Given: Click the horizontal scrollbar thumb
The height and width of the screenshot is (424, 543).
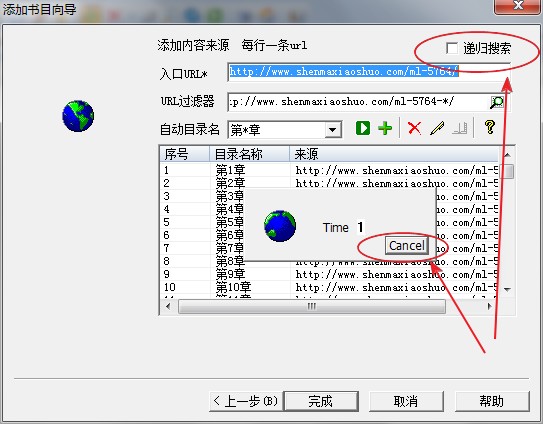Looking at the screenshot, I should 312,306.
